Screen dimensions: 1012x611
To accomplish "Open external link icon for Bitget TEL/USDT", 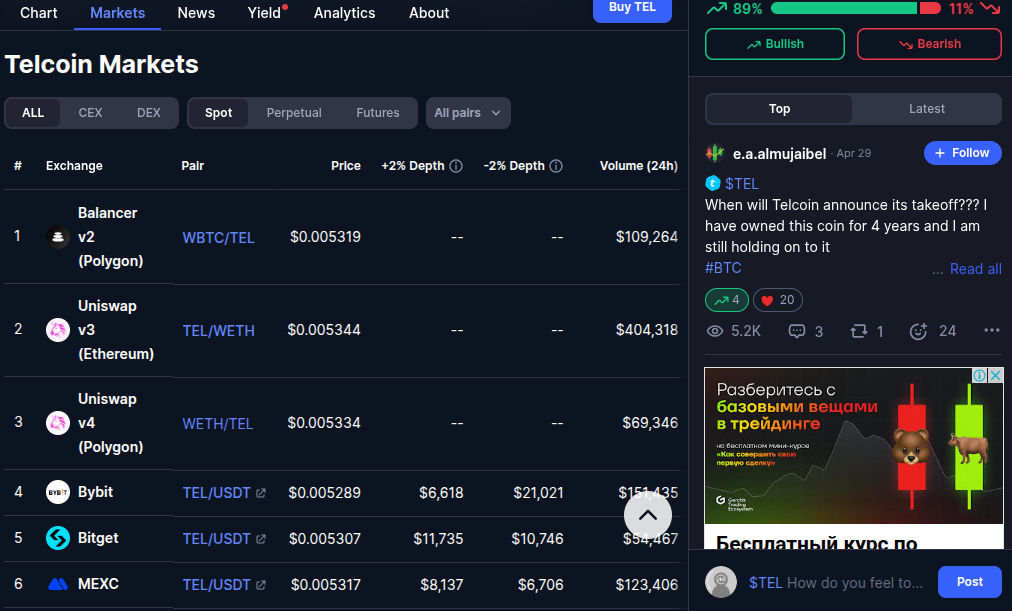I will point(261,539).
